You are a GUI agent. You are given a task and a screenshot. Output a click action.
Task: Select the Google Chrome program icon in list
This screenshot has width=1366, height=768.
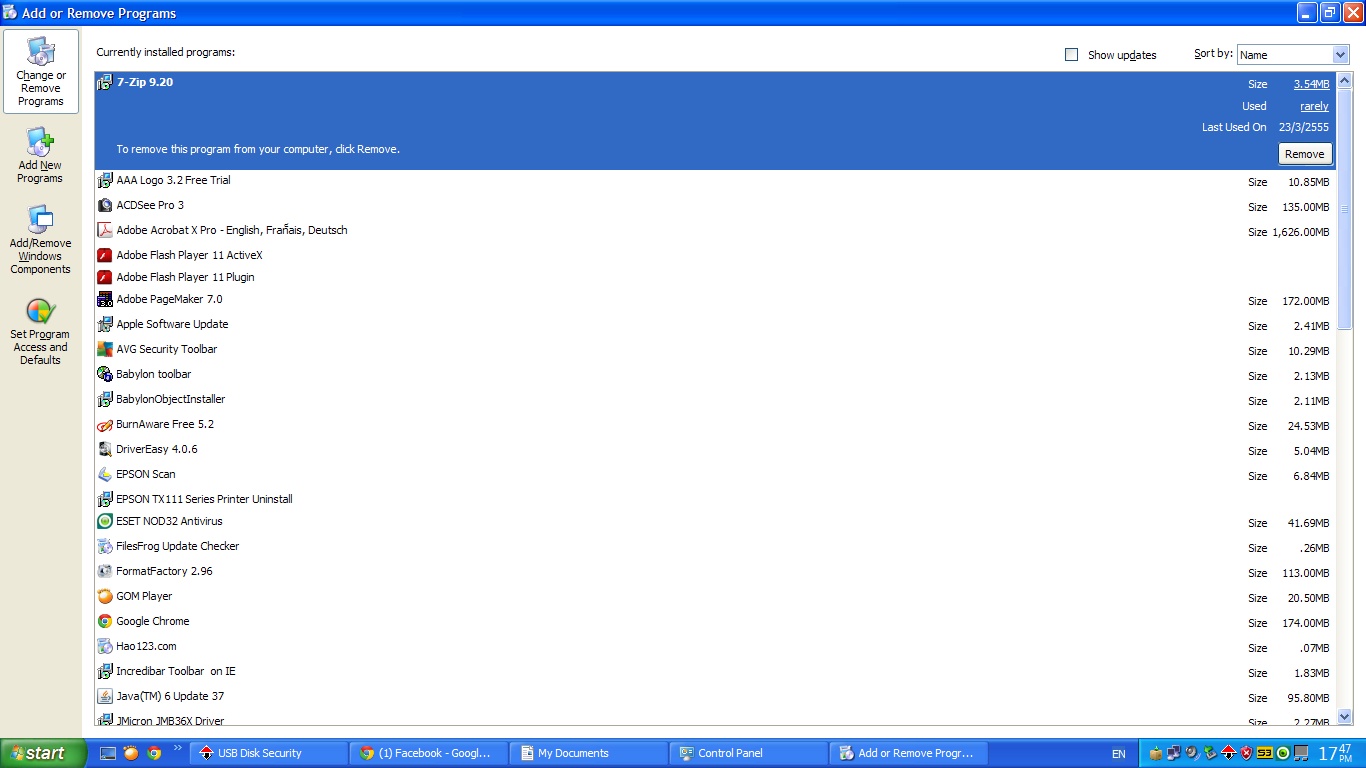pos(105,622)
